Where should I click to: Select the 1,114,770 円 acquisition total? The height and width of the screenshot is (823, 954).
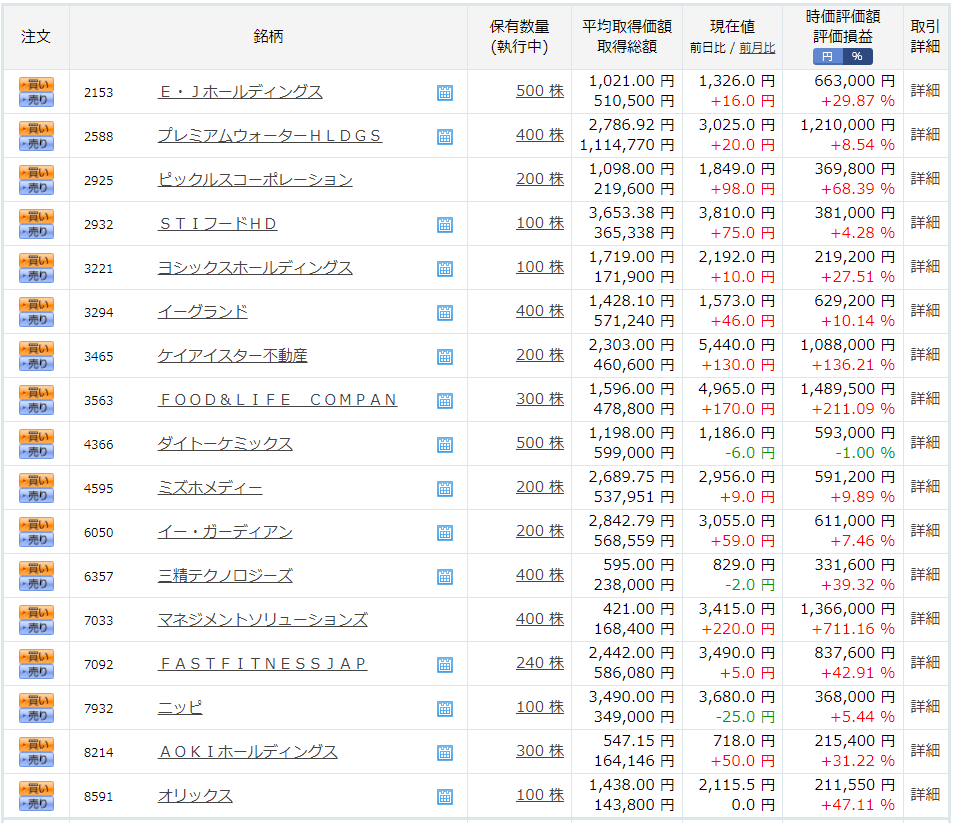[627, 145]
